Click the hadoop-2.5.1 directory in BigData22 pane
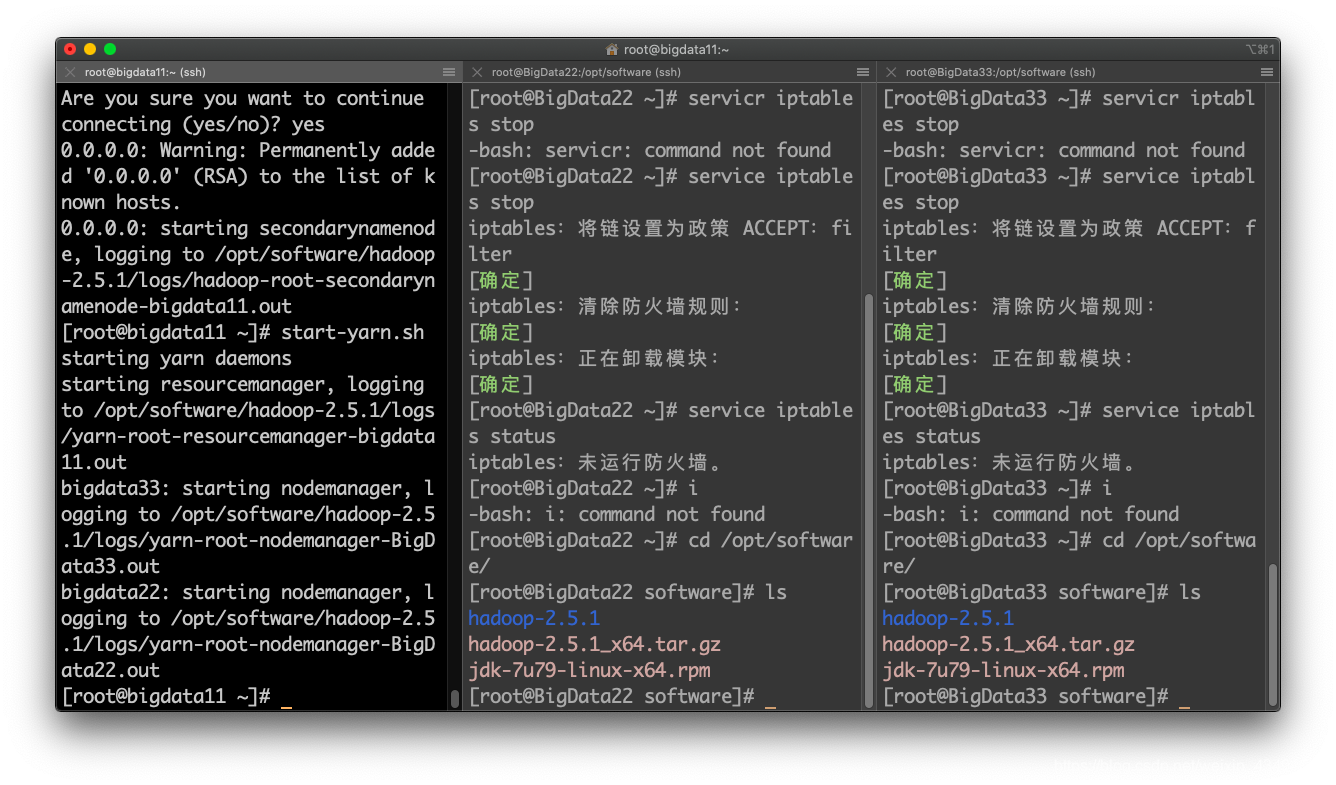Image resolution: width=1336 pixels, height=785 pixels. pos(534,618)
